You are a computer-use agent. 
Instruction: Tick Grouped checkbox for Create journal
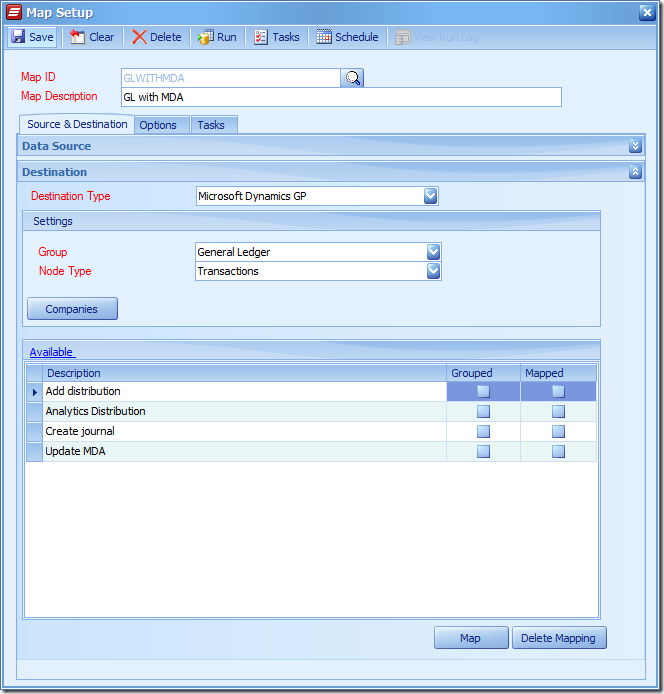(x=483, y=432)
